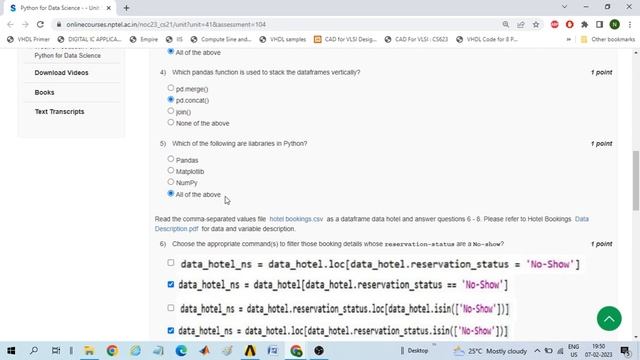Viewport: 640px width, 360px height.
Task: Open the red ABP extension icon
Action: (x=554, y=24)
